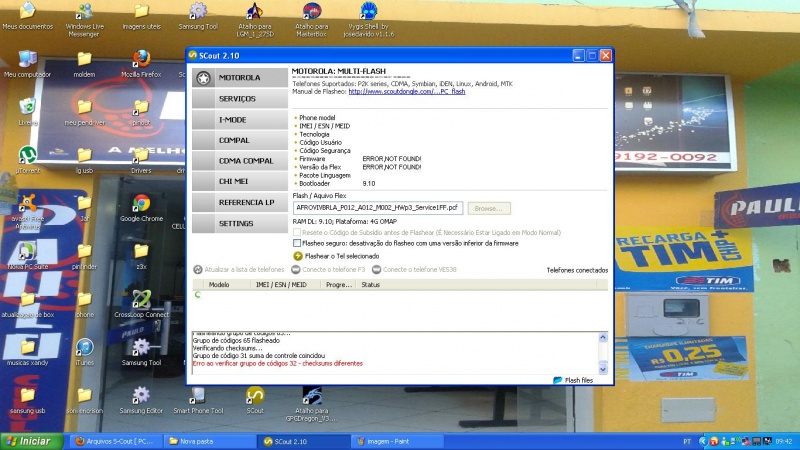Open Atalho para LGM_1_275D shortcut
This screenshot has width=800, height=450.
coord(255,20)
